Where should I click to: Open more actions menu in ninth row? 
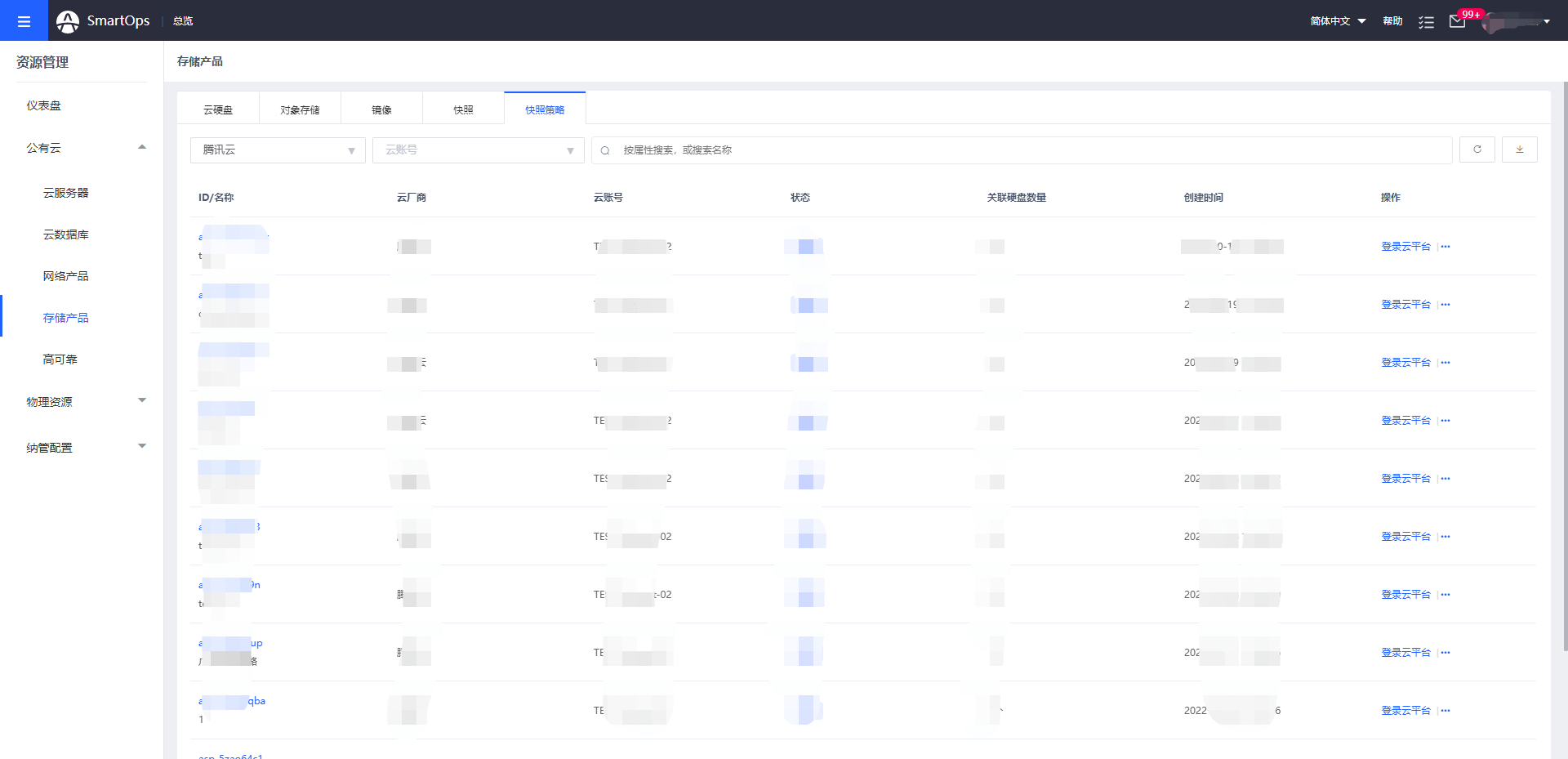[1445, 711]
